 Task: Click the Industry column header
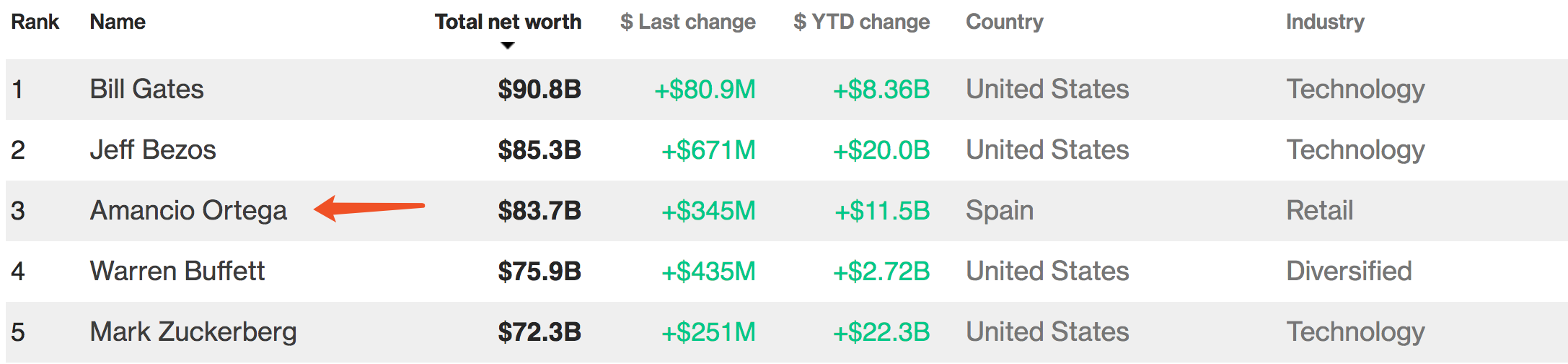1325,22
